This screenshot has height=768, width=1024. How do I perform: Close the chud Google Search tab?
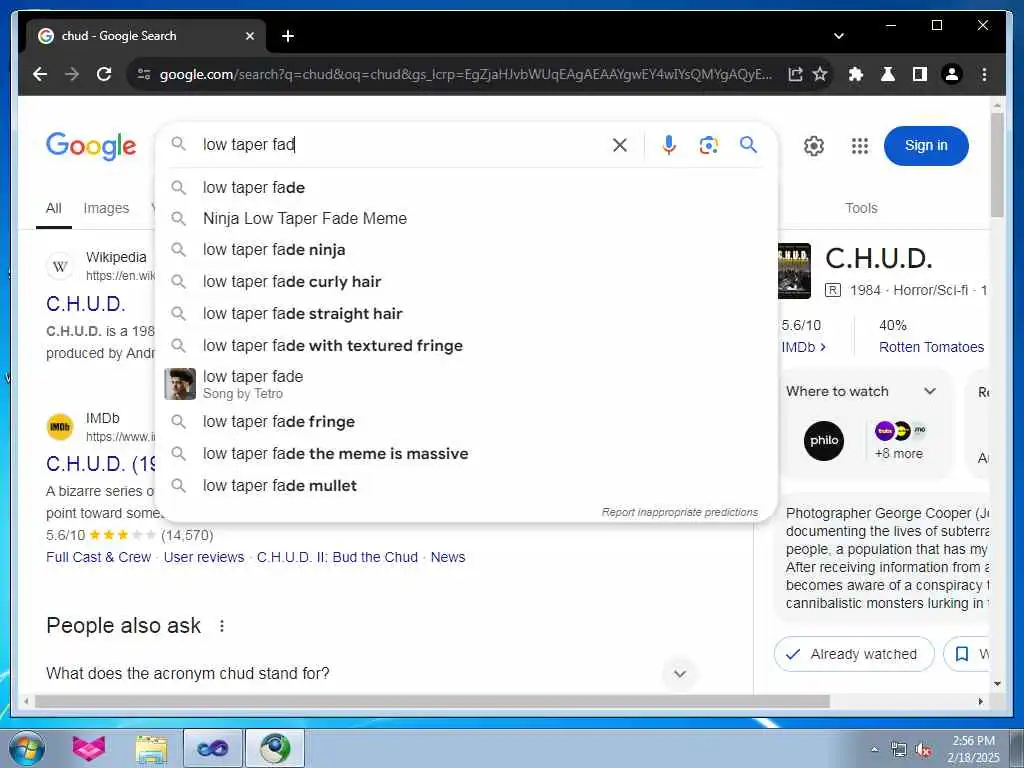[249, 36]
